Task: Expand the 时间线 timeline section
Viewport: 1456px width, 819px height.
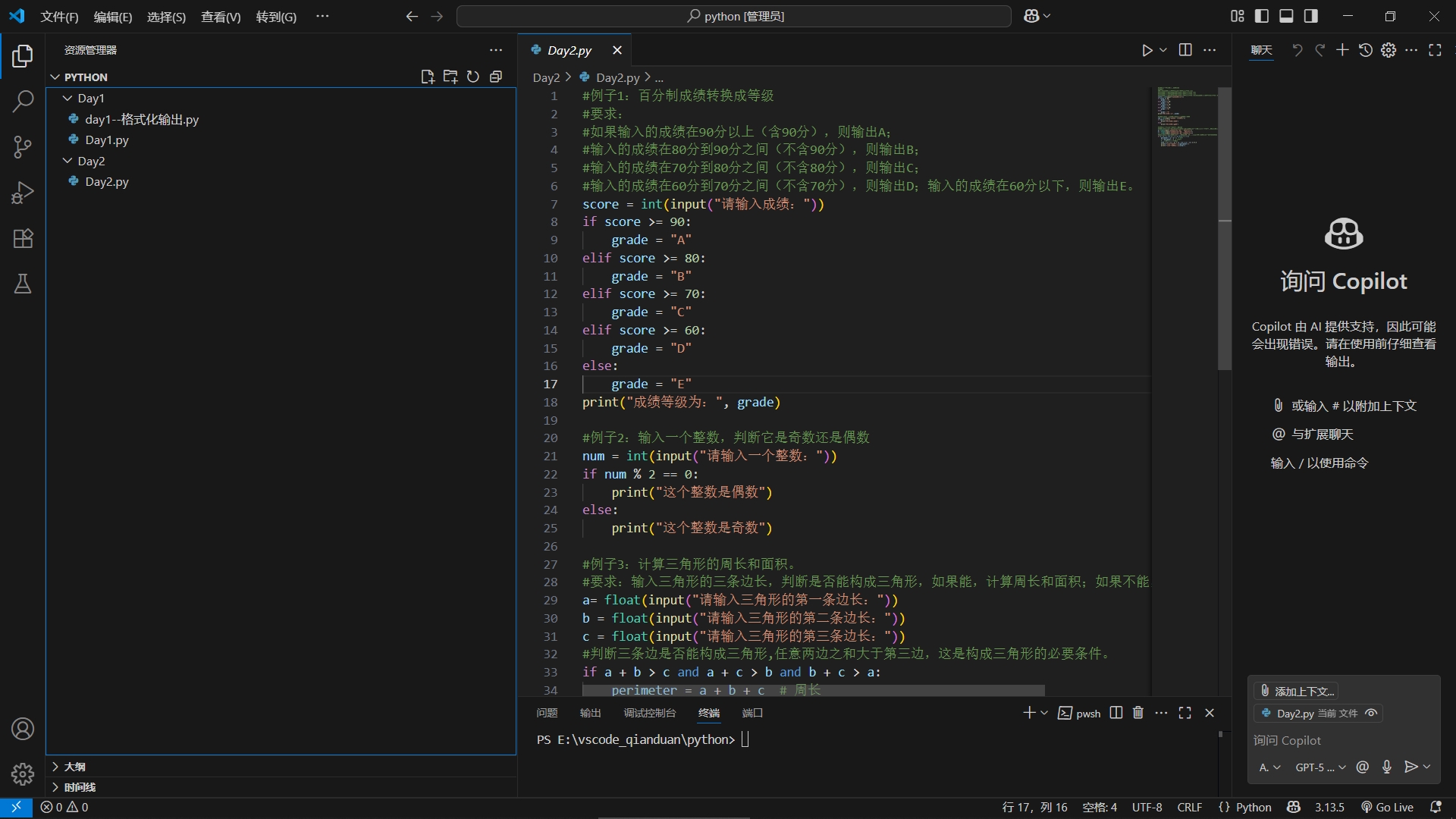Action: click(80, 787)
